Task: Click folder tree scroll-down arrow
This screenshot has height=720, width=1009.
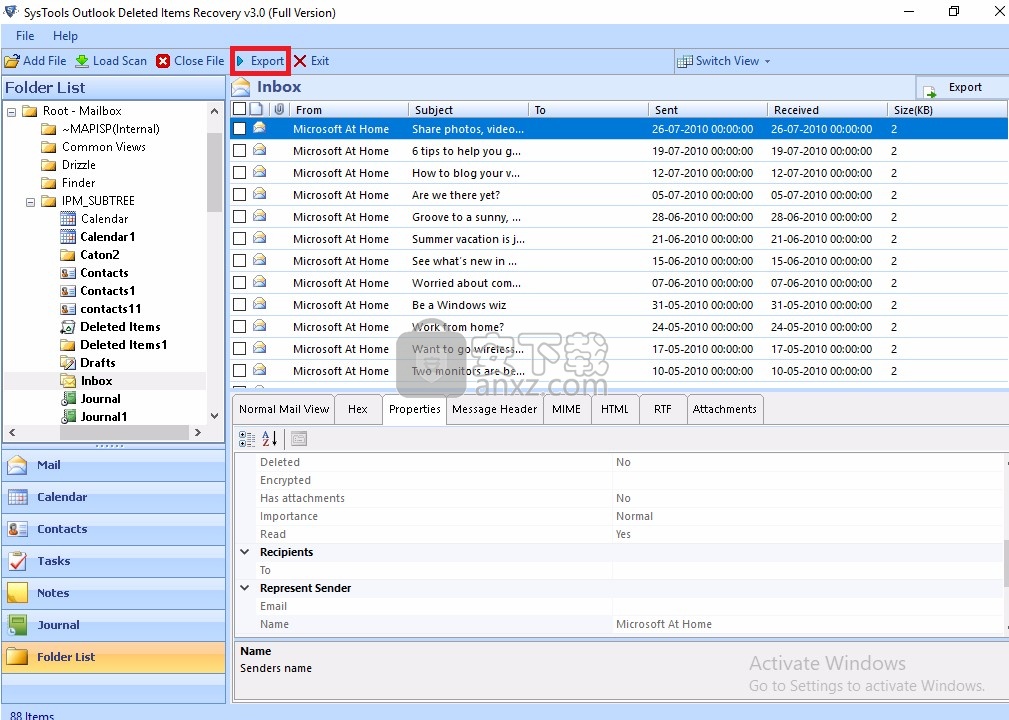Action: click(x=214, y=416)
